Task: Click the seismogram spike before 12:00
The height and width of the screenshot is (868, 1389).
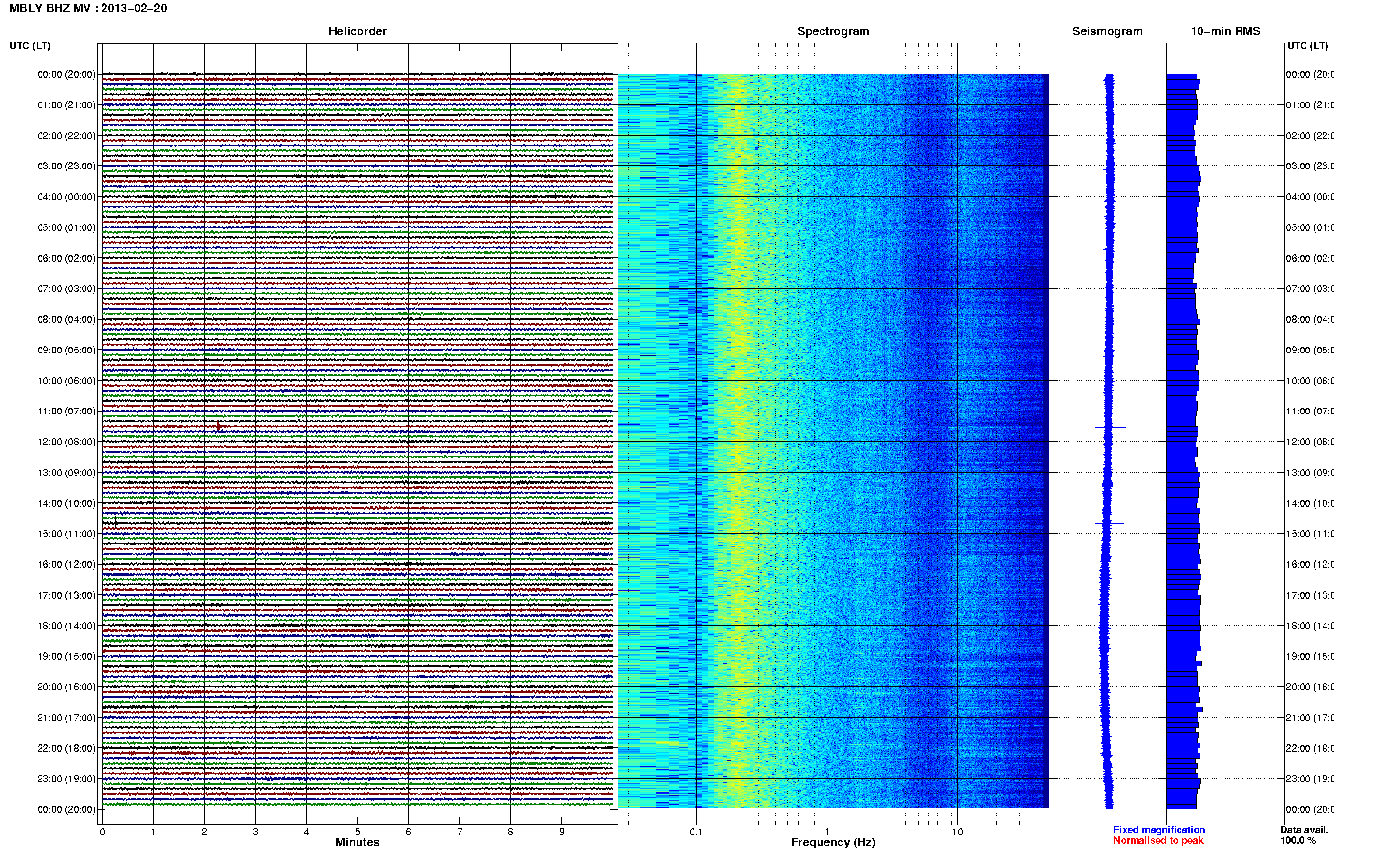Action: tap(1110, 427)
